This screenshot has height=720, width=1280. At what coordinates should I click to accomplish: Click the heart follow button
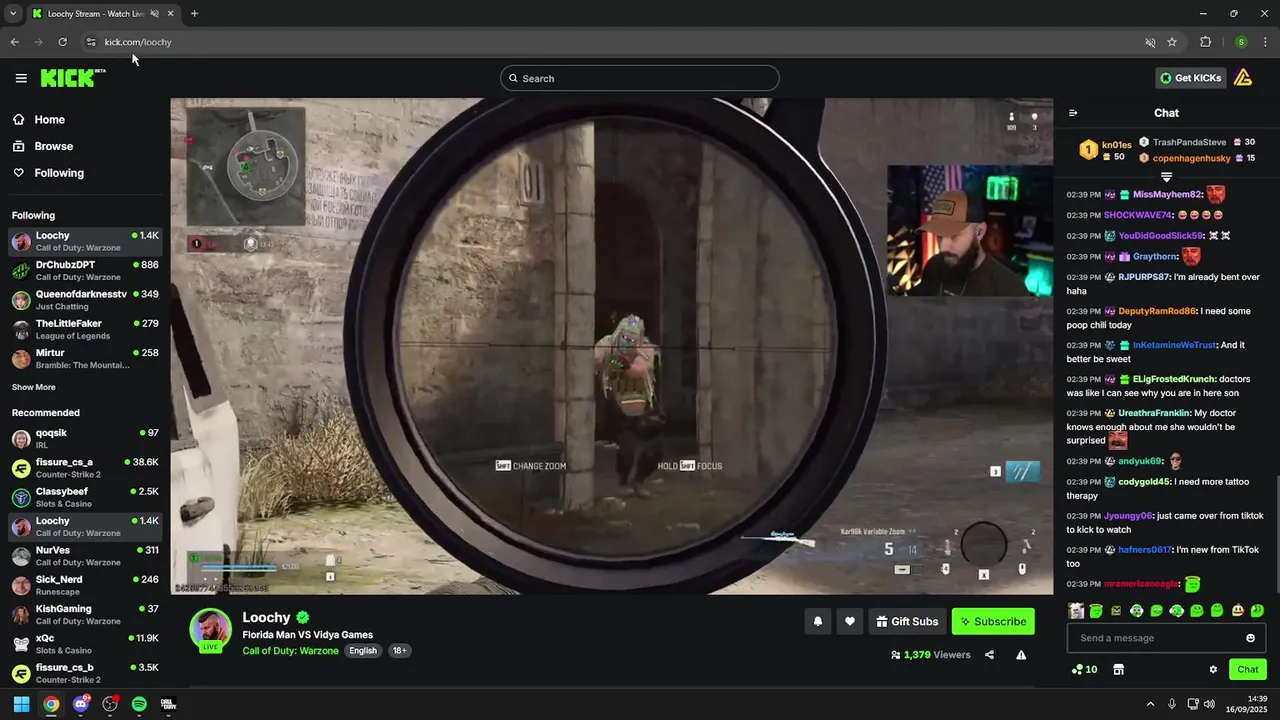tap(850, 621)
